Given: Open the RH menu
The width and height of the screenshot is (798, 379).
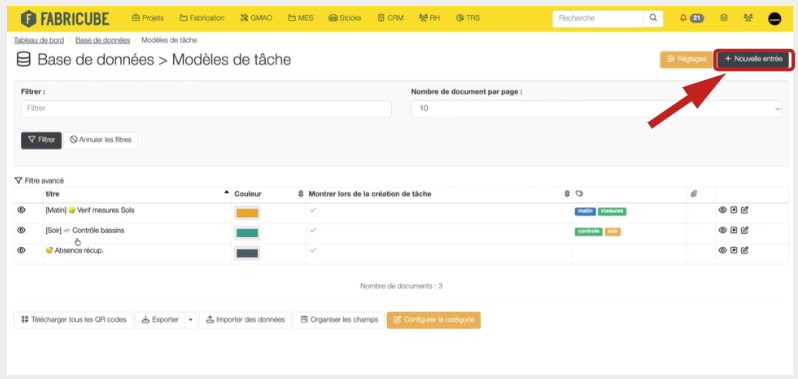Looking at the screenshot, I should [x=430, y=18].
